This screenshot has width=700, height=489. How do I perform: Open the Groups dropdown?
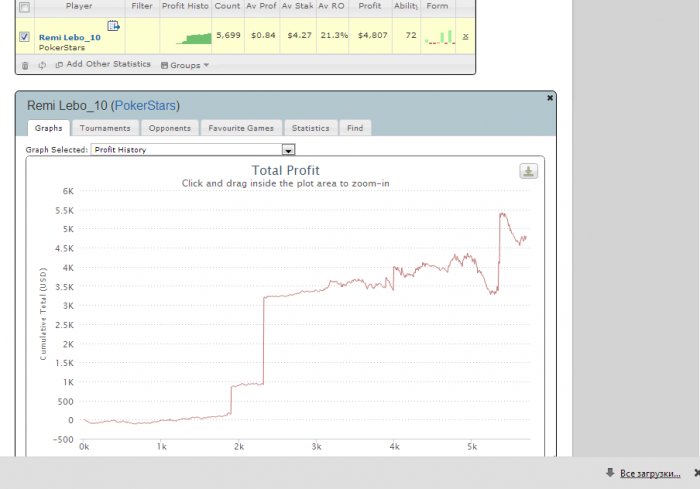pyautogui.click(x=185, y=65)
